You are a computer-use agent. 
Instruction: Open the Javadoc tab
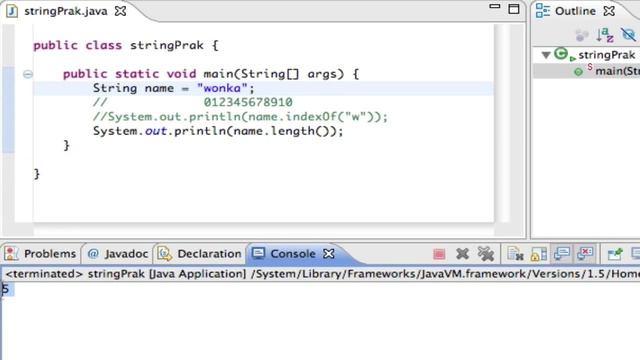(126, 254)
